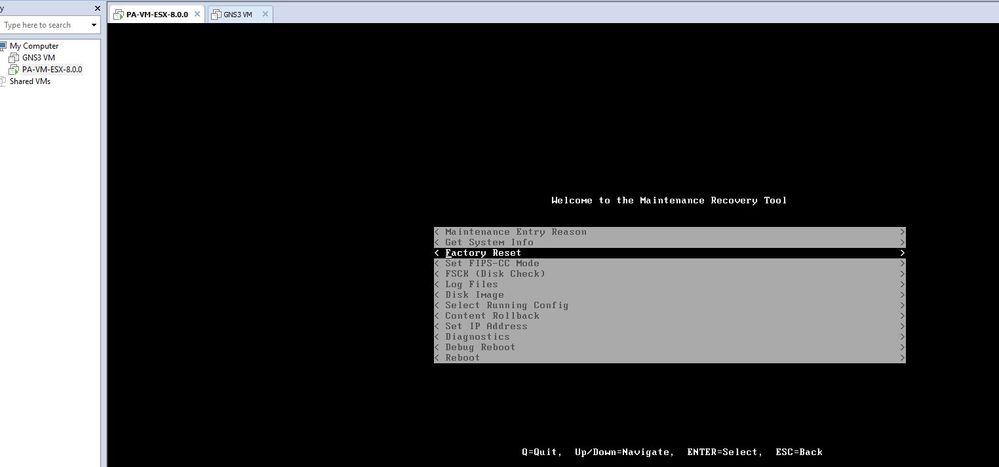This screenshot has width=999, height=467.
Task: Click the VM icon on the PA-VM-ESX-8.0.0 tab
Action: tap(118, 14)
